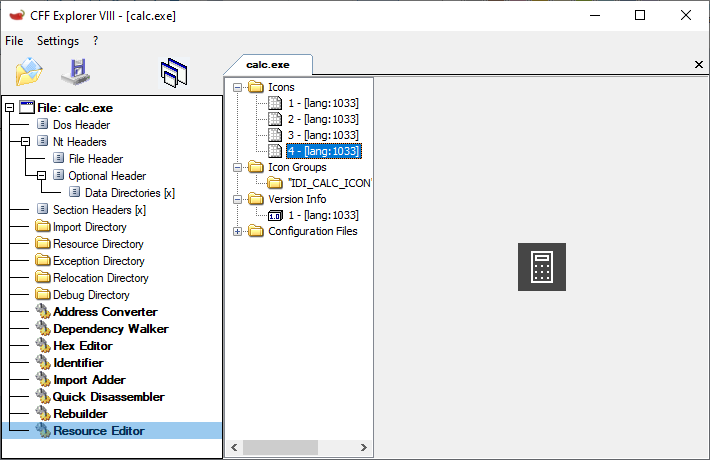Screen dimensions: 710x460
Task: Click the resource tree scroll right arrow
Action: point(364,447)
